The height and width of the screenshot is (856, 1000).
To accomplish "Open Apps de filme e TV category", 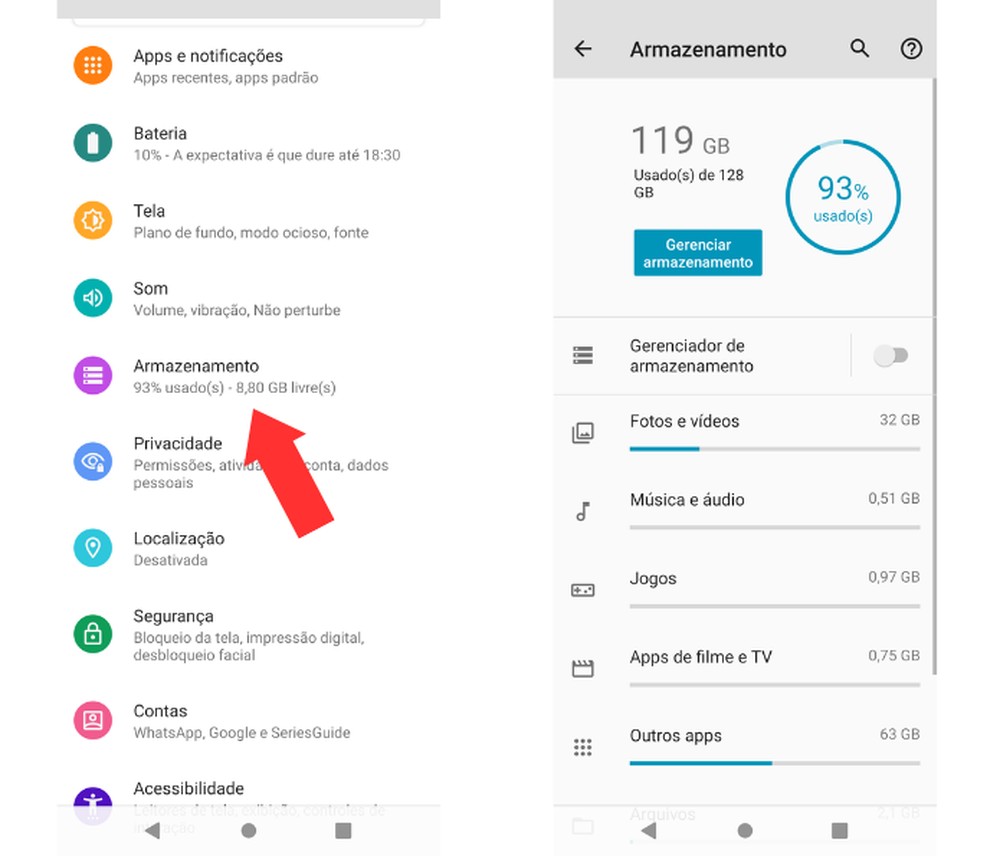I will [x=745, y=668].
